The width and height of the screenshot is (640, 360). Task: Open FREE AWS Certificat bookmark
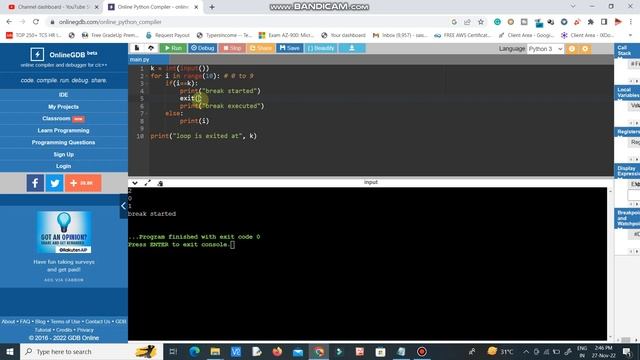coord(462,36)
